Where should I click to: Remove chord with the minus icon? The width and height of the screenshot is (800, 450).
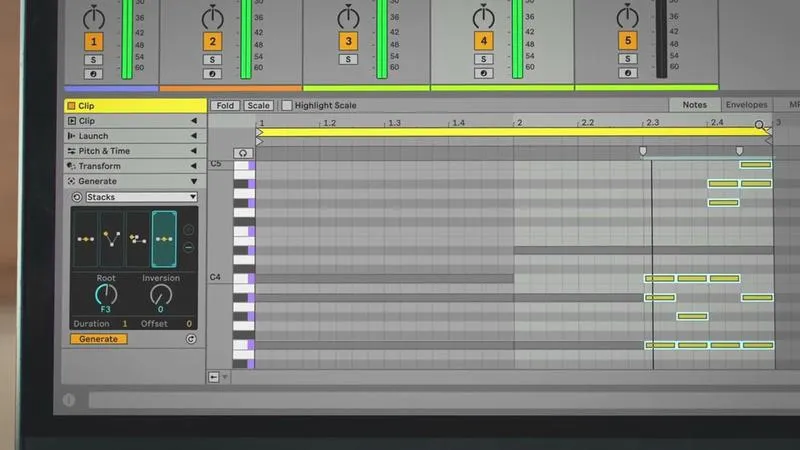[x=188, y=247]
